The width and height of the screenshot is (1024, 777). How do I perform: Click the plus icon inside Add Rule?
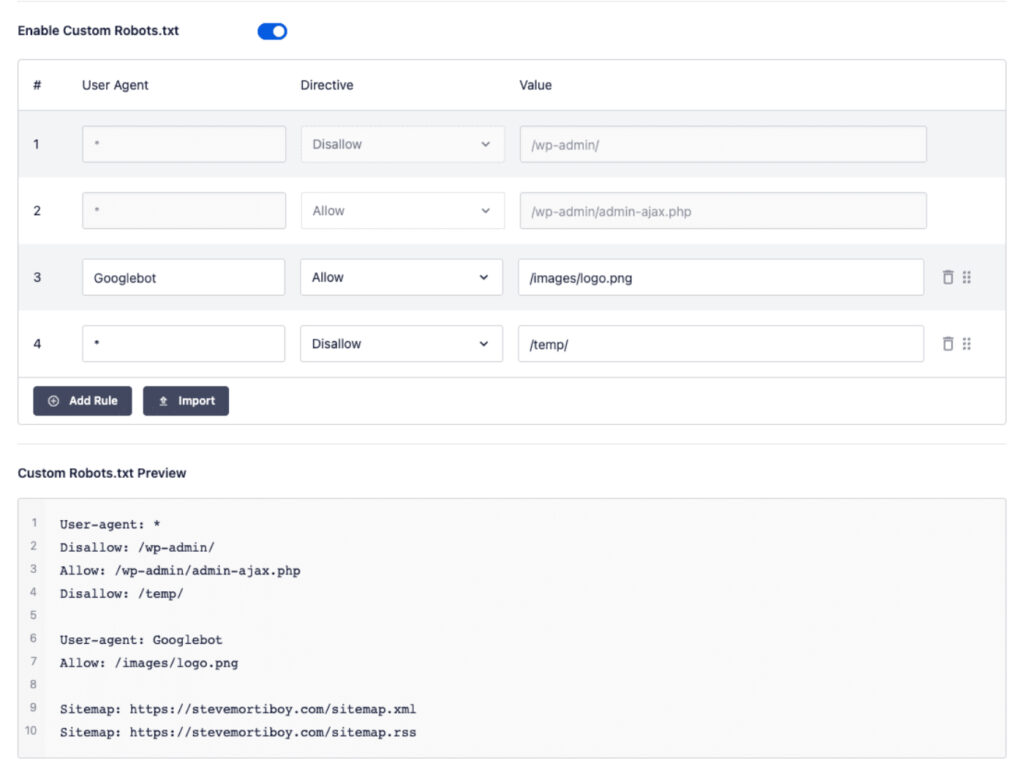[x=52, y=401]
